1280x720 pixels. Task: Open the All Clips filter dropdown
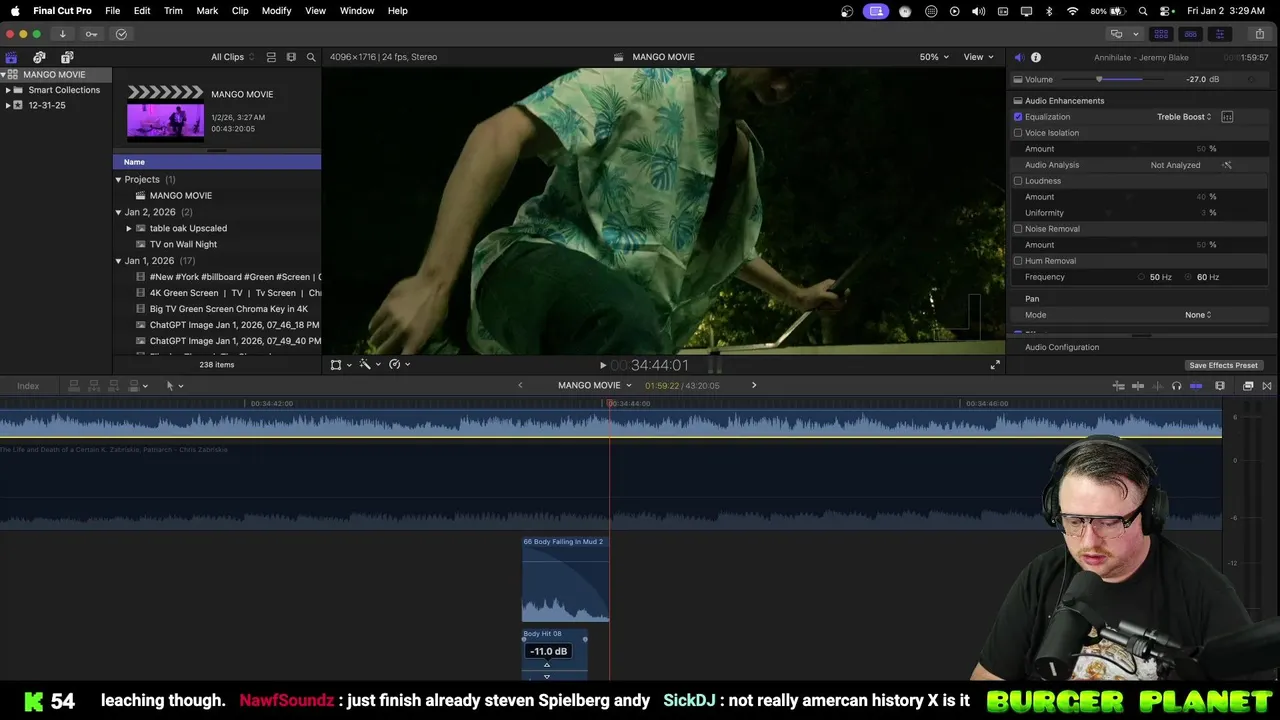pos(233,57)
